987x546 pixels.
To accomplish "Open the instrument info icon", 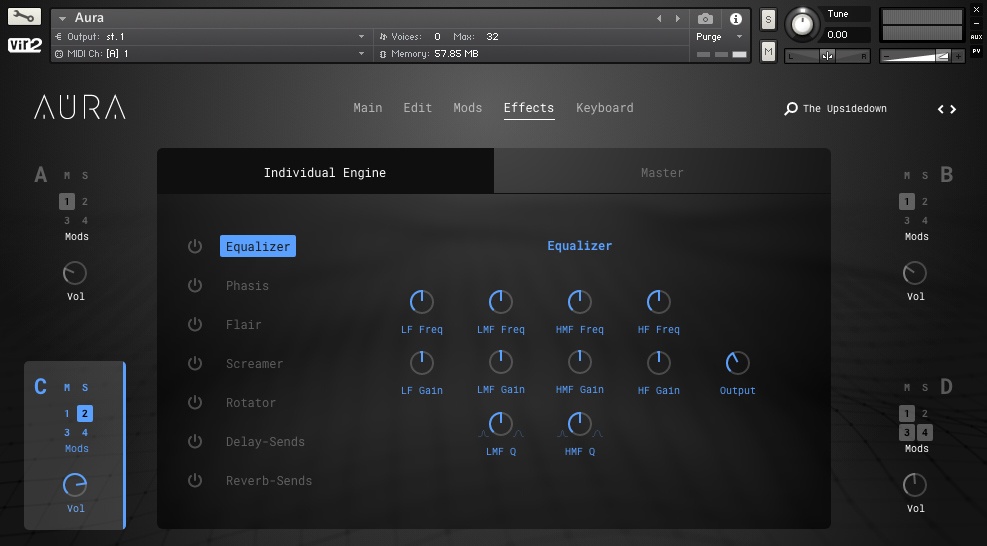I will pos(735,19).
